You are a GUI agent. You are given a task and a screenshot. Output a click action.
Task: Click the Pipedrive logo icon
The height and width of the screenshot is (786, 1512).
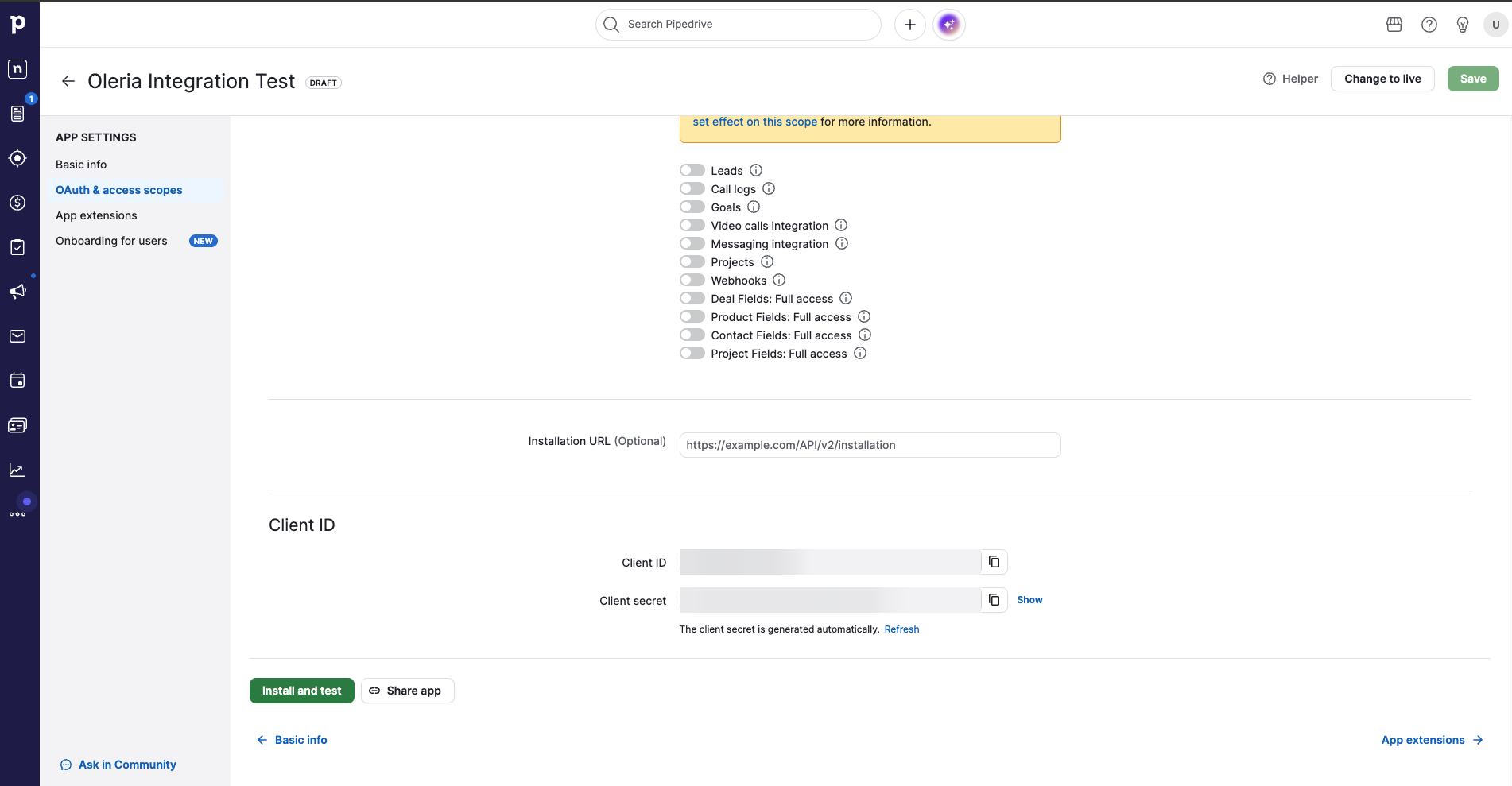(17, 24)
